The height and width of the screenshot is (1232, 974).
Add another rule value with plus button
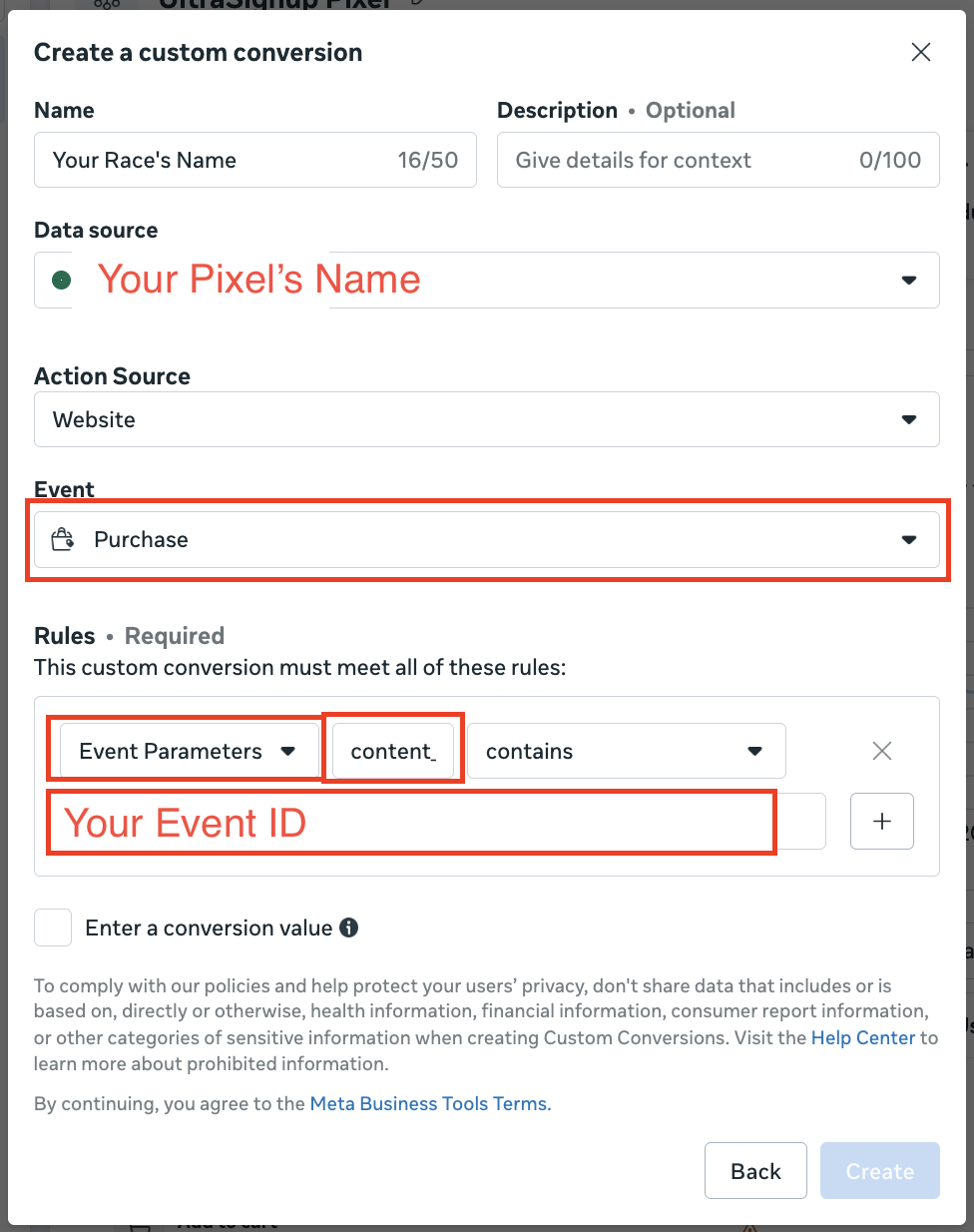point(882,822)
